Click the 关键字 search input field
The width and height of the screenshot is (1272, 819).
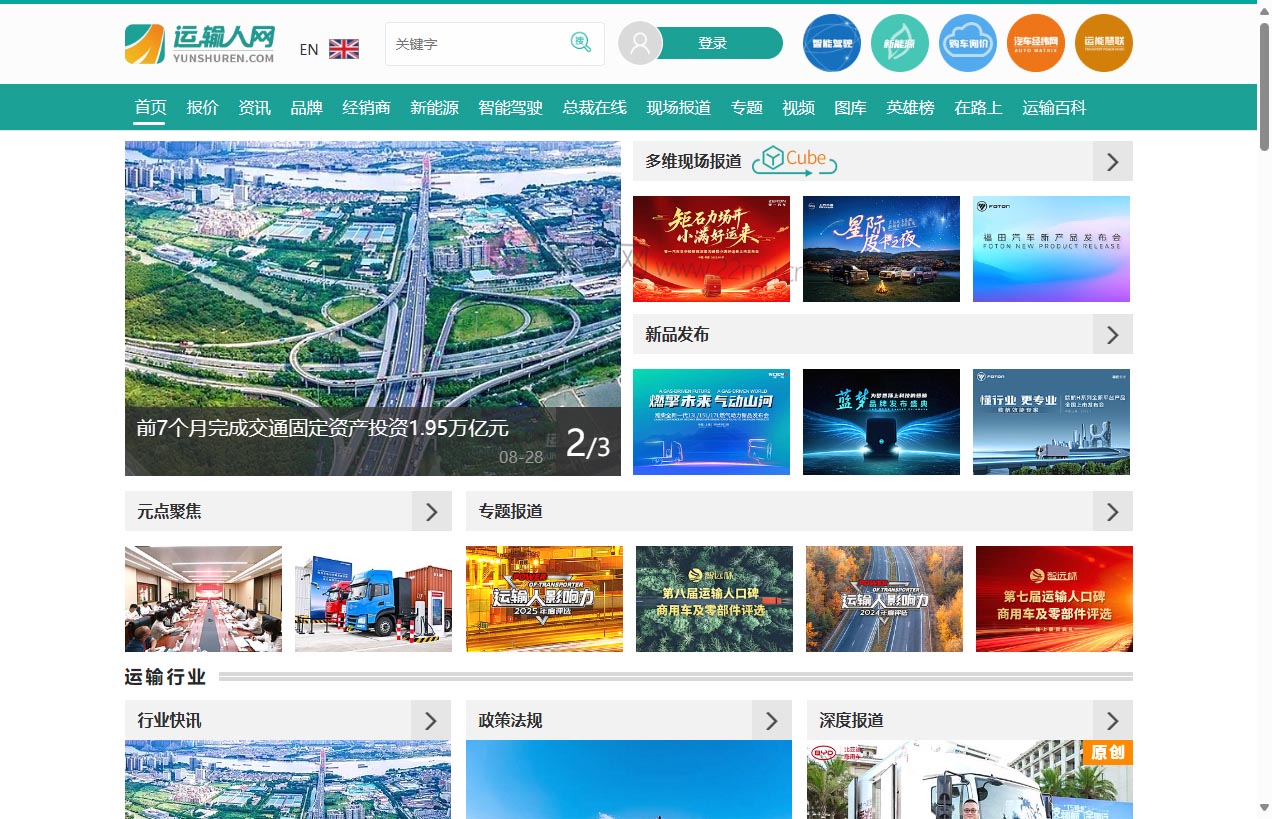click(478, 44)
